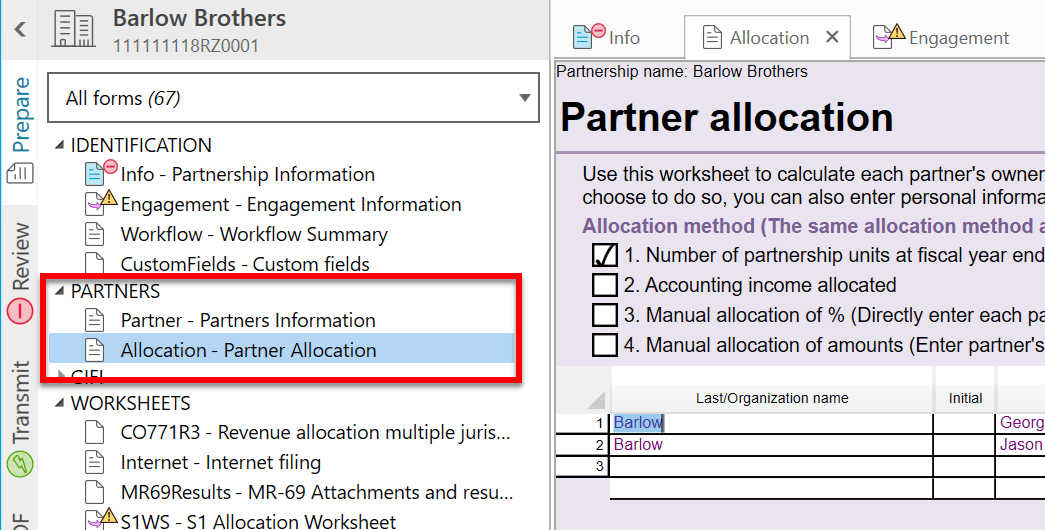
Task: Expand the CIFI section
Action: coord(61,375)
